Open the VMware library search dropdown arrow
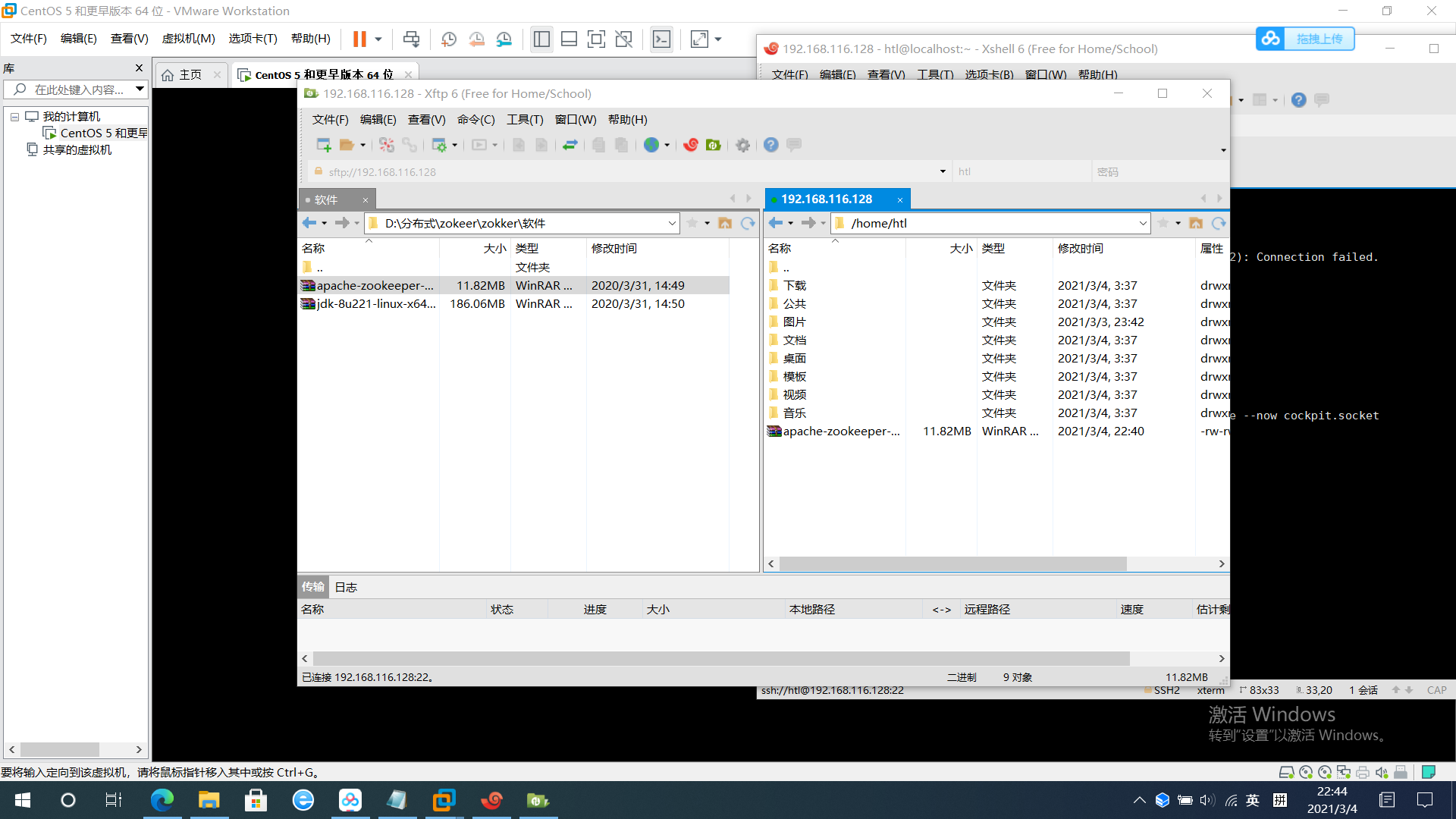The height and width of the screenshot is (819, 1456). point(140,89)
